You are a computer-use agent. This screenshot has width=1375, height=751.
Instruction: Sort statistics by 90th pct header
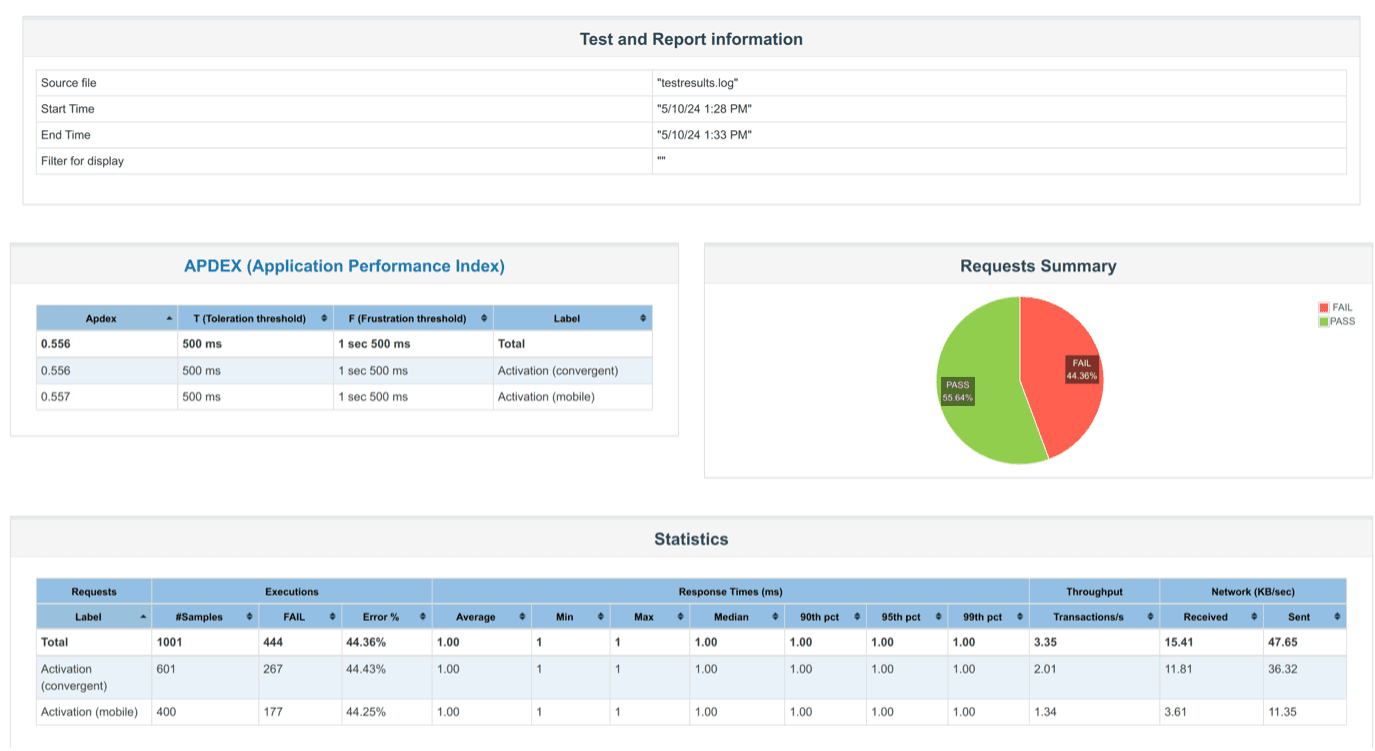point(819,617)
